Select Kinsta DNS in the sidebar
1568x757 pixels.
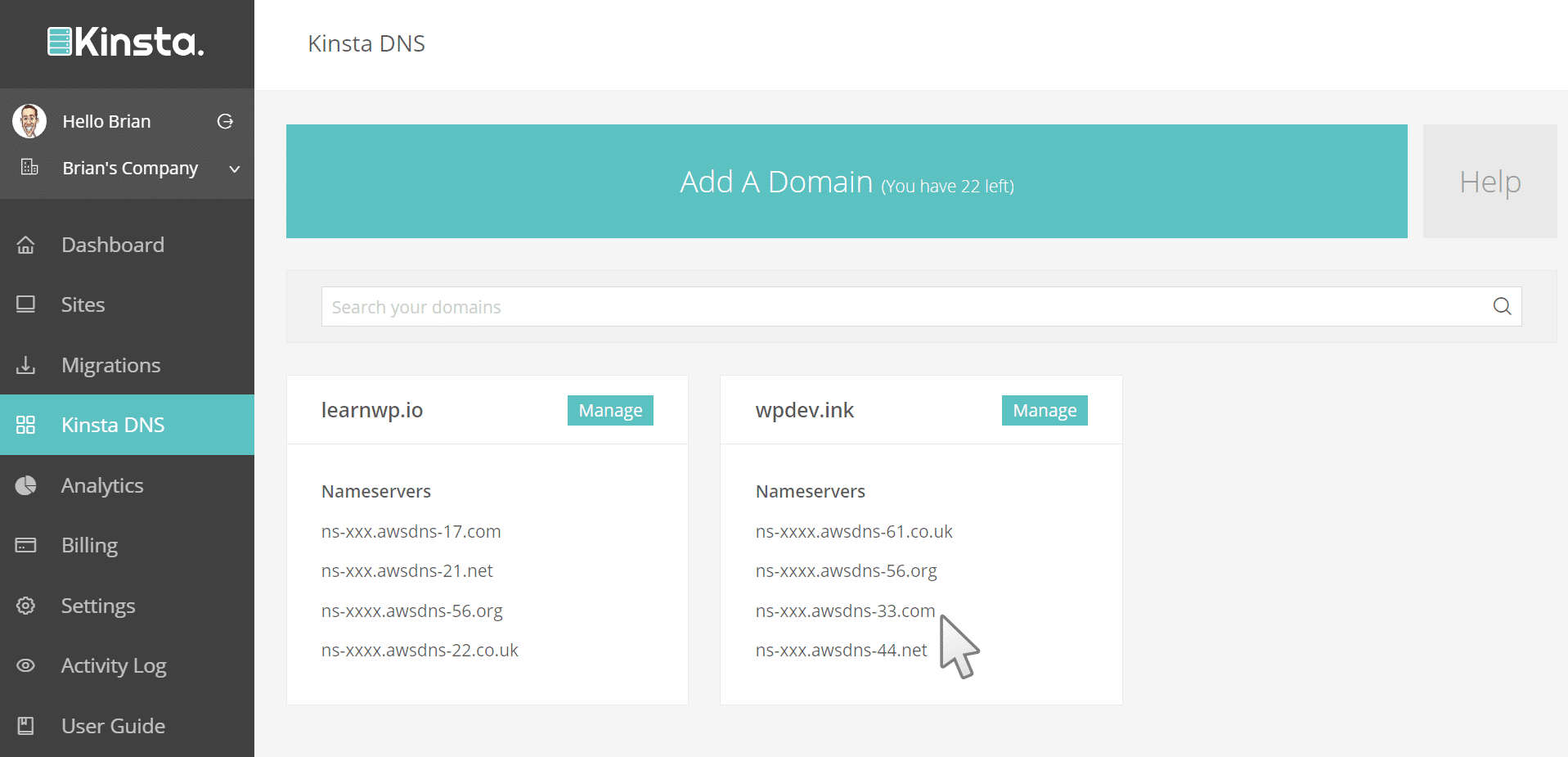coord(127,425)
